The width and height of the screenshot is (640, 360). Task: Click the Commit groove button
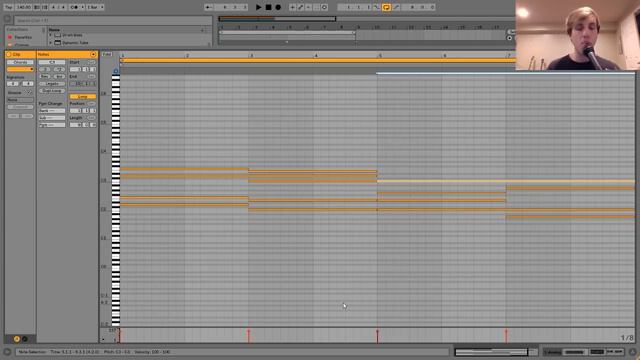point(20,107)
